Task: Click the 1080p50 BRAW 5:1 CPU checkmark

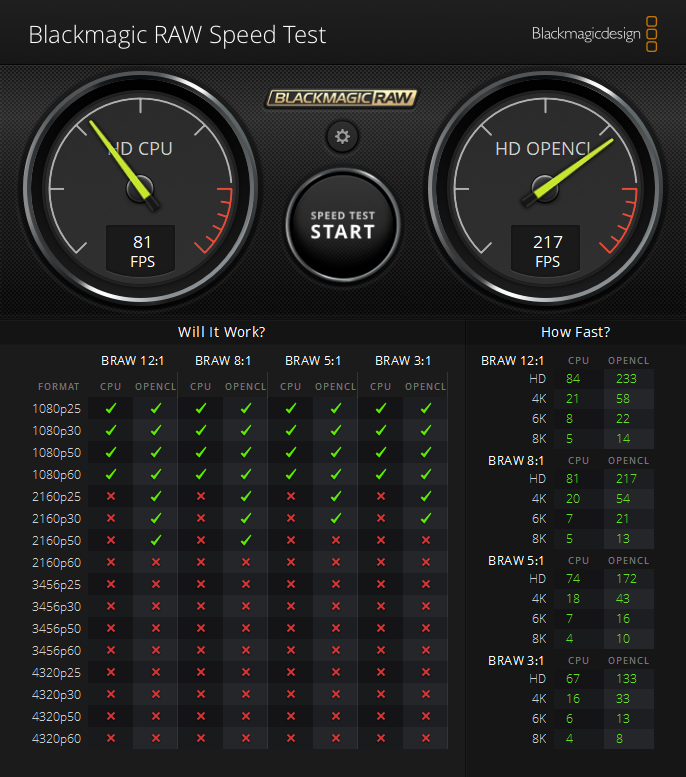Action: (x=291, y=452)
